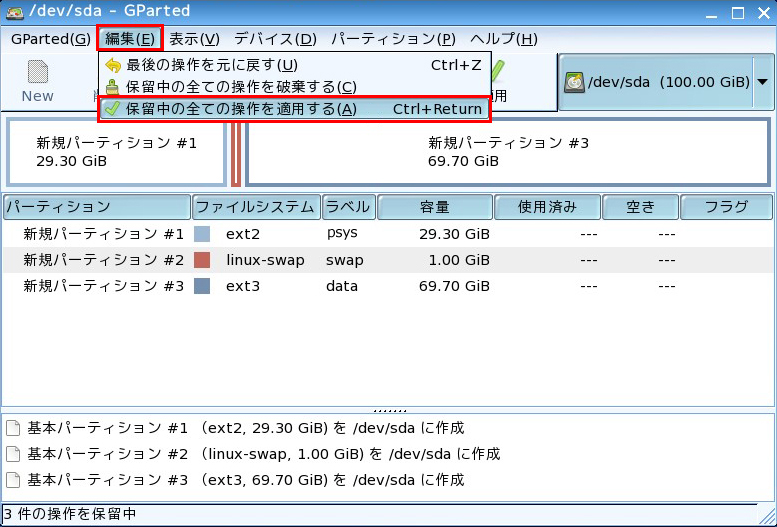Click the linux-swap red color swatch
777x527 pixels.
[202, 260]
